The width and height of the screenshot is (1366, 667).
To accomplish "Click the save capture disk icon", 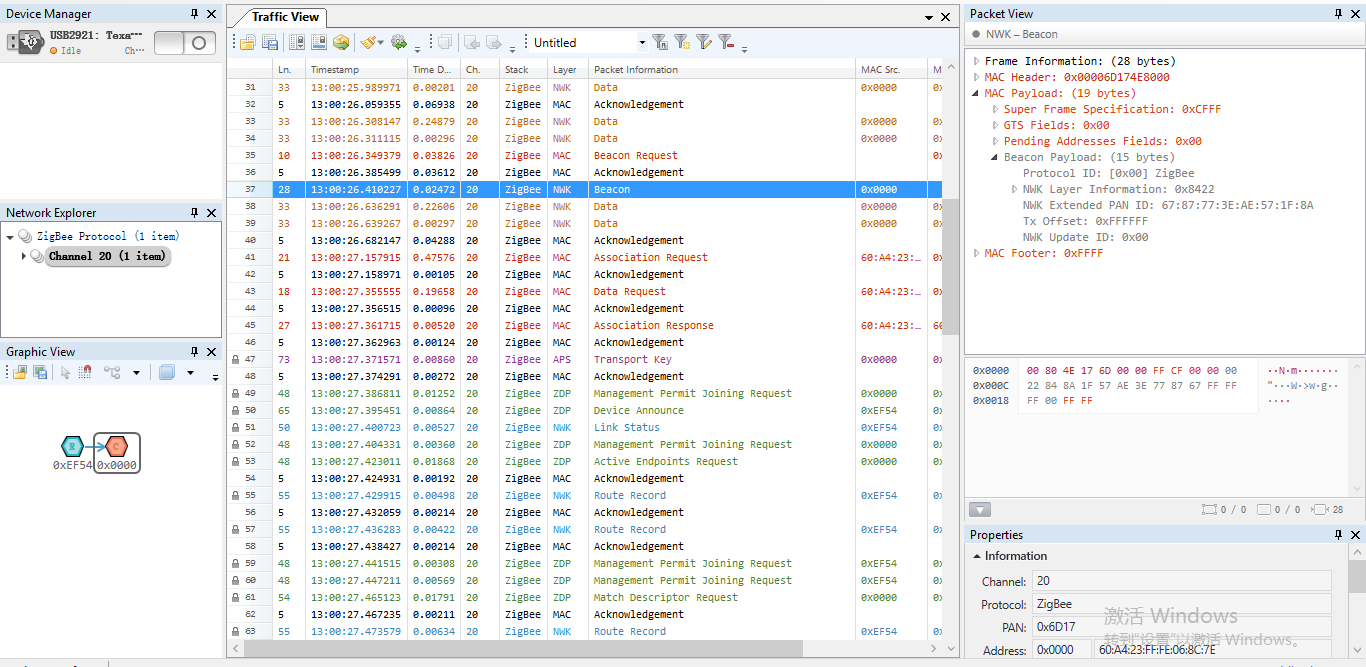I will pyautogui.click(x=269, y=42).
